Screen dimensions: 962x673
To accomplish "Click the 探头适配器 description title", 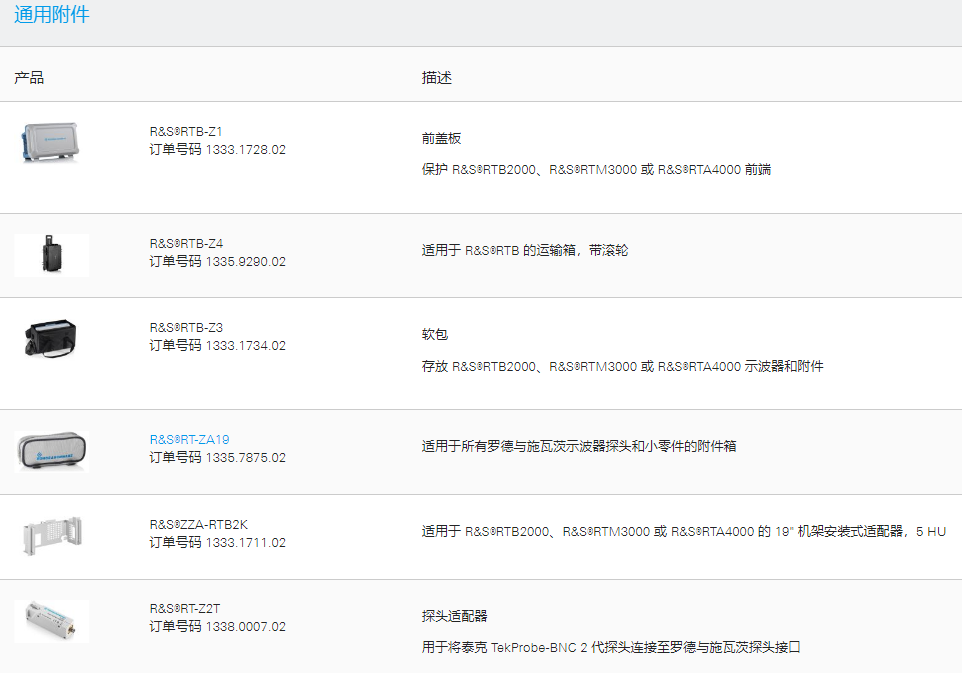I will click(454, 615).
